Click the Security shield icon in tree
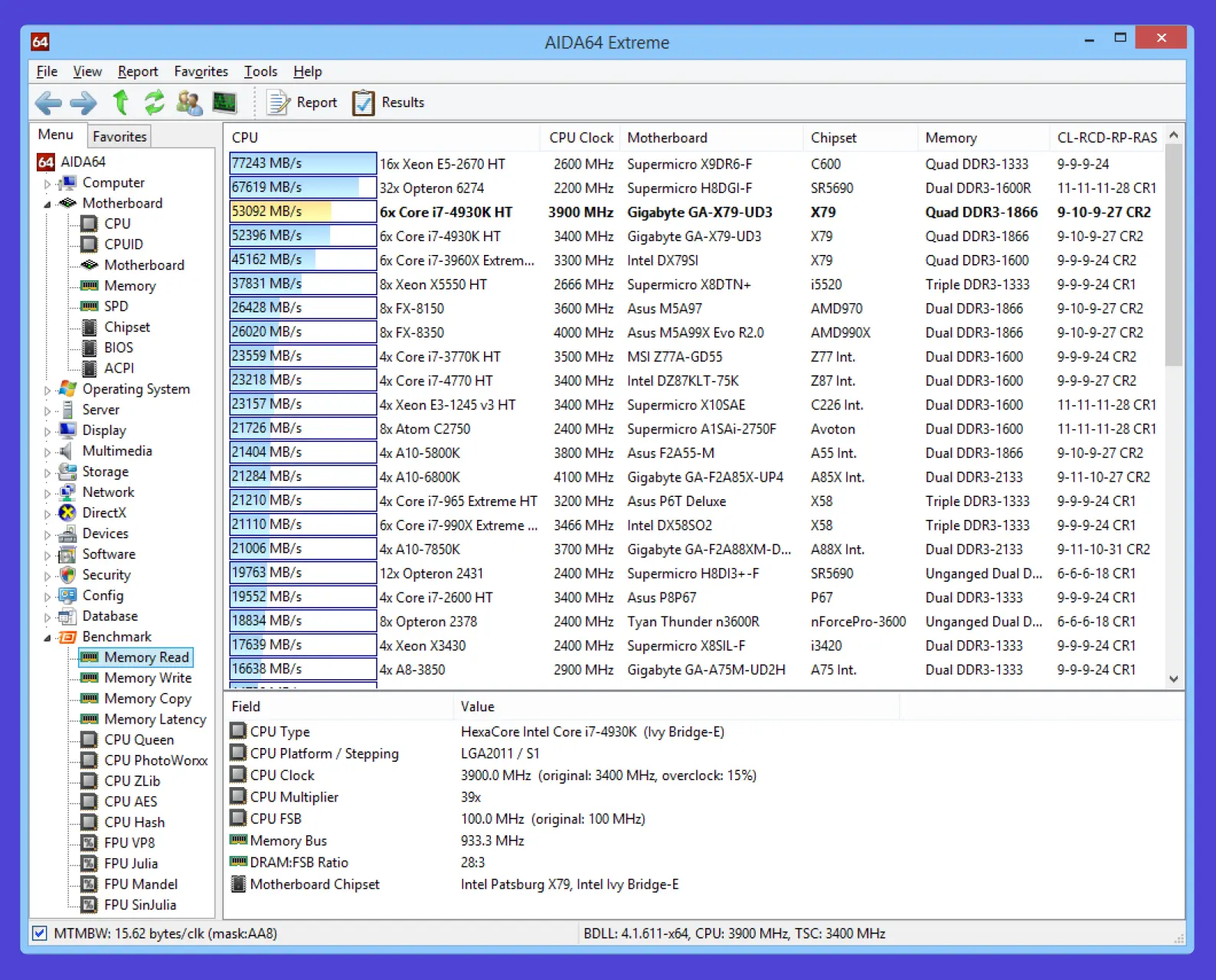Screen dimensions: 1216x980 (67, 575)
